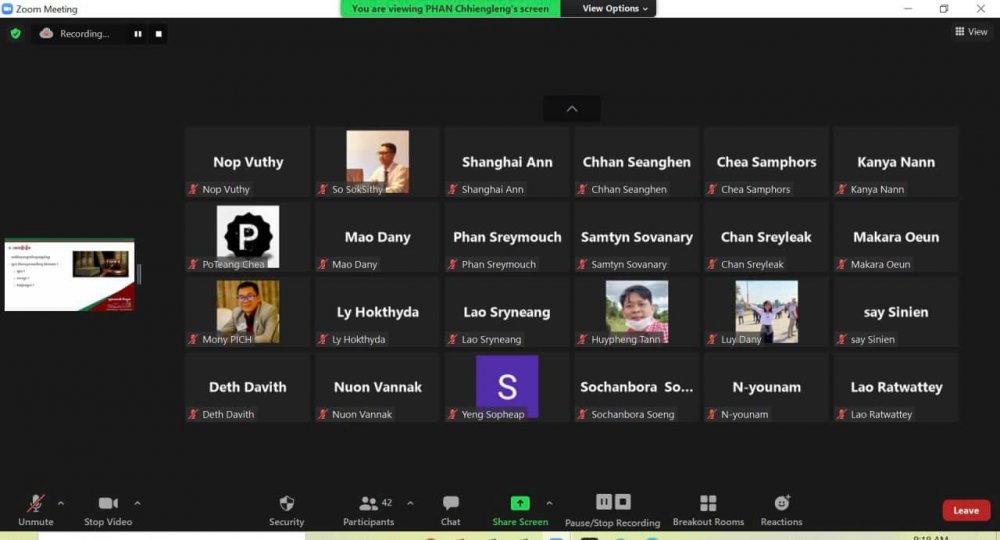Click the Security shield icon
1000x540 pixels.
click(286, 503)
